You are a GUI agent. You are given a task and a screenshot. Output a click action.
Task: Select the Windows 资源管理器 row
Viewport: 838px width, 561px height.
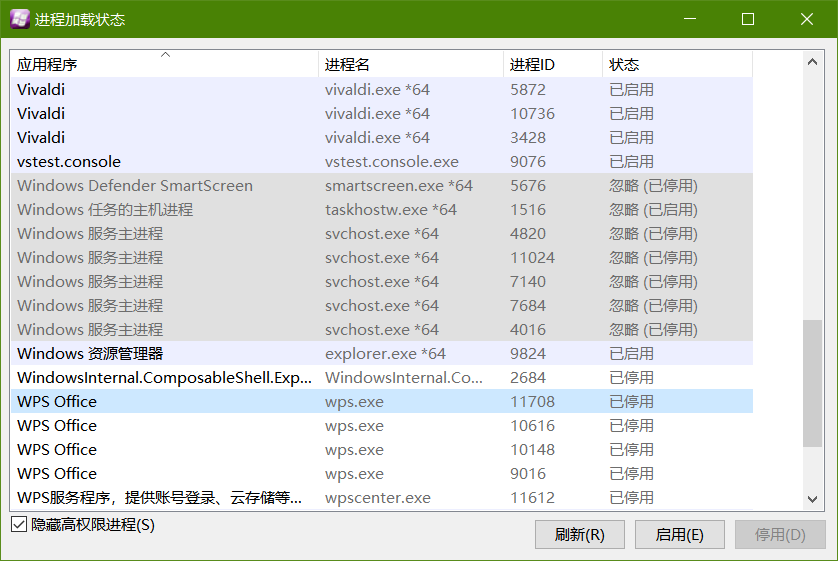point(382,354)
